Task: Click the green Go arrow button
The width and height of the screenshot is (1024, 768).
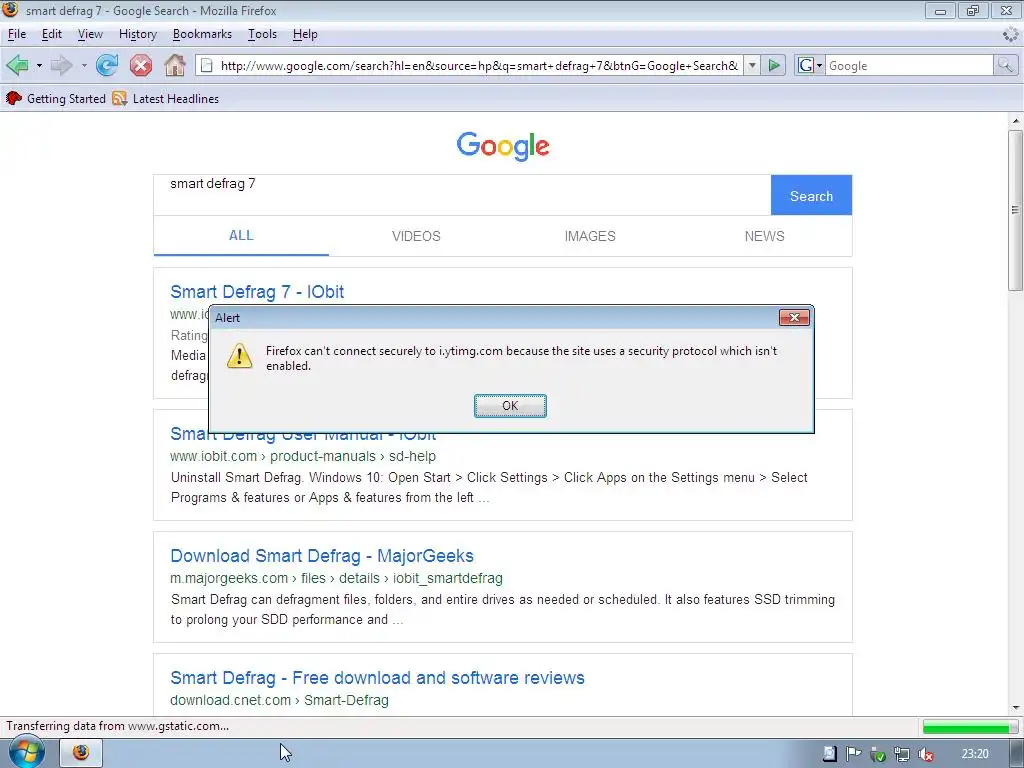Action: pyautogui.click(x=774, y=65)
